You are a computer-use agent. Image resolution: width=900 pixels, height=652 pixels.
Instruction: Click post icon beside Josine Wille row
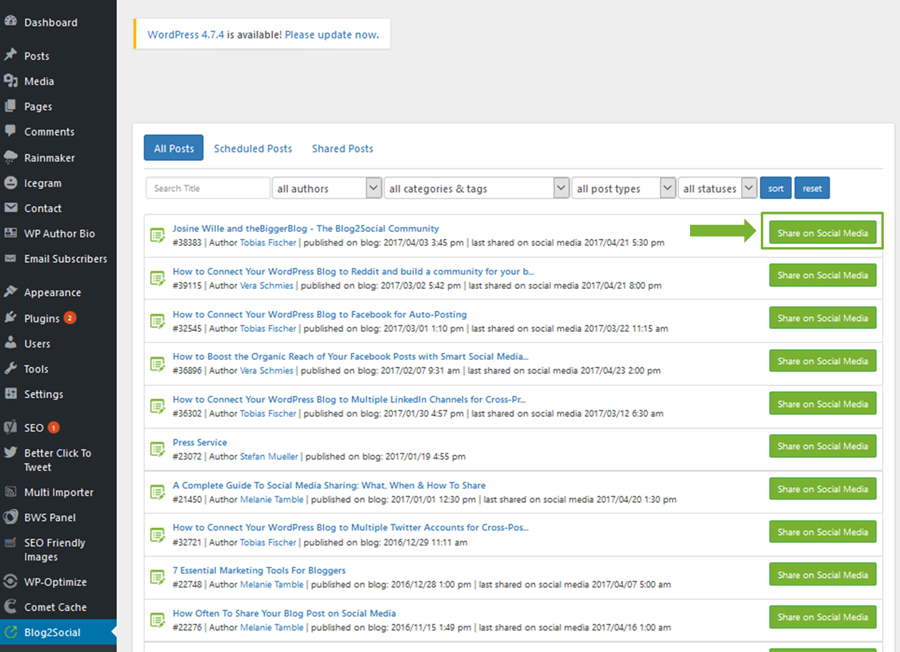157,235
